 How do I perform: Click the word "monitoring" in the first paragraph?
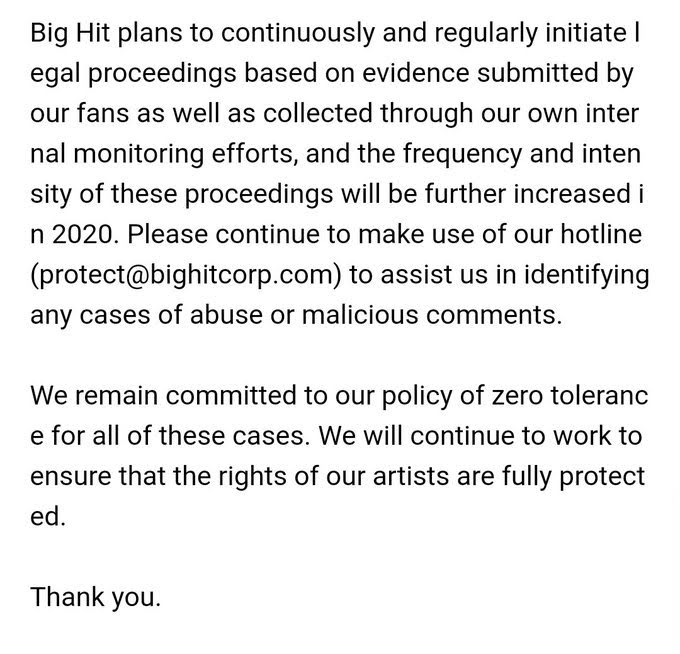[138, 154]
